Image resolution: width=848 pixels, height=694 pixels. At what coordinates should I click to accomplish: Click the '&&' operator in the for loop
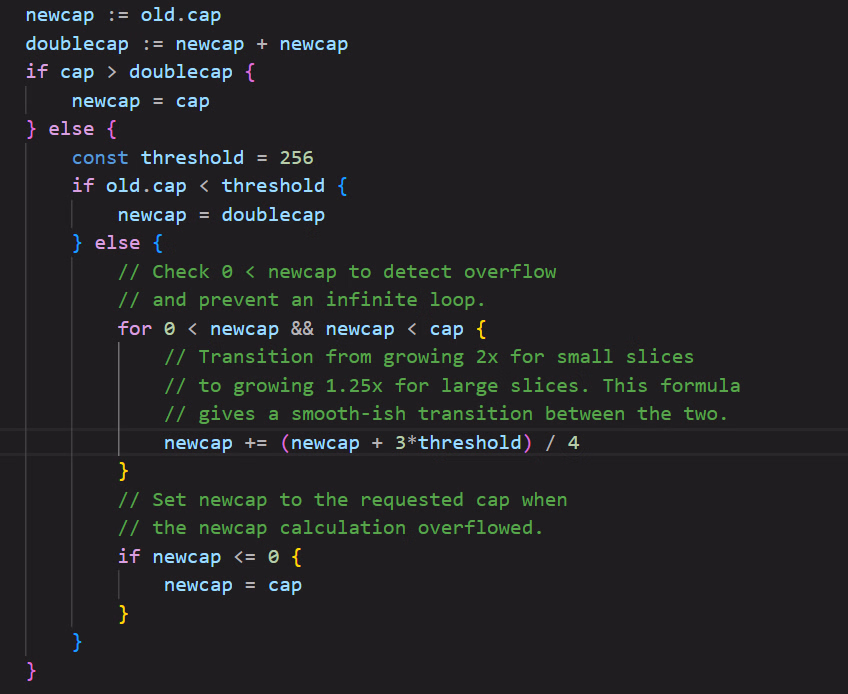302,328
